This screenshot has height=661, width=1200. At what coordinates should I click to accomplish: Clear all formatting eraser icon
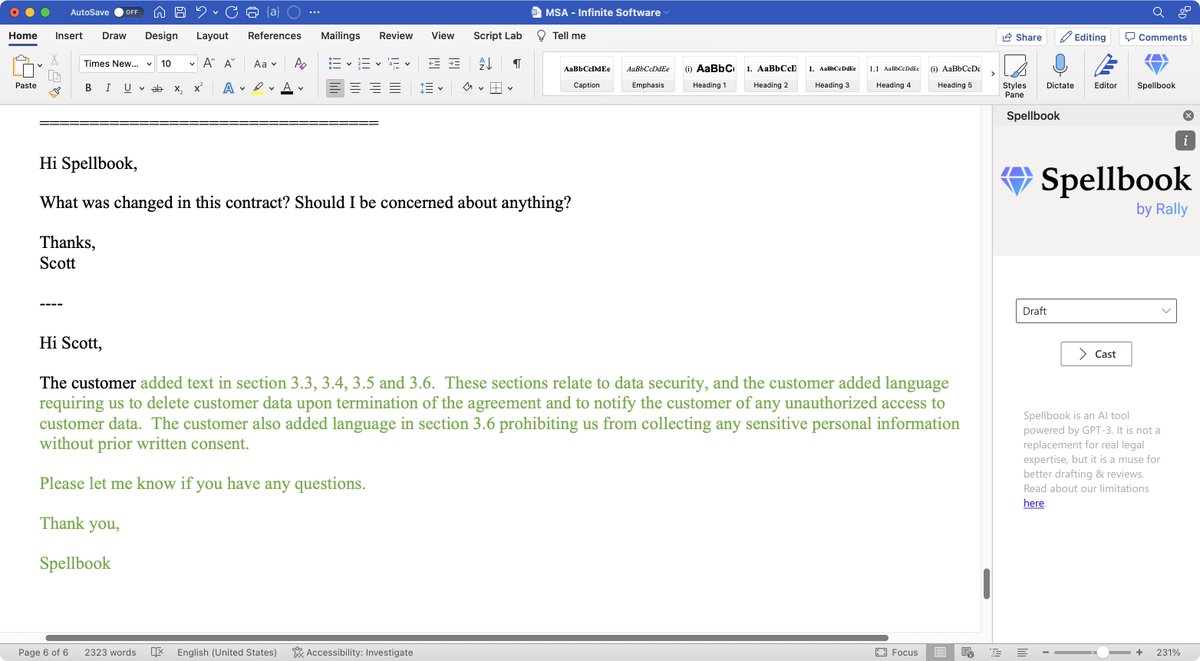click(300, 63)
